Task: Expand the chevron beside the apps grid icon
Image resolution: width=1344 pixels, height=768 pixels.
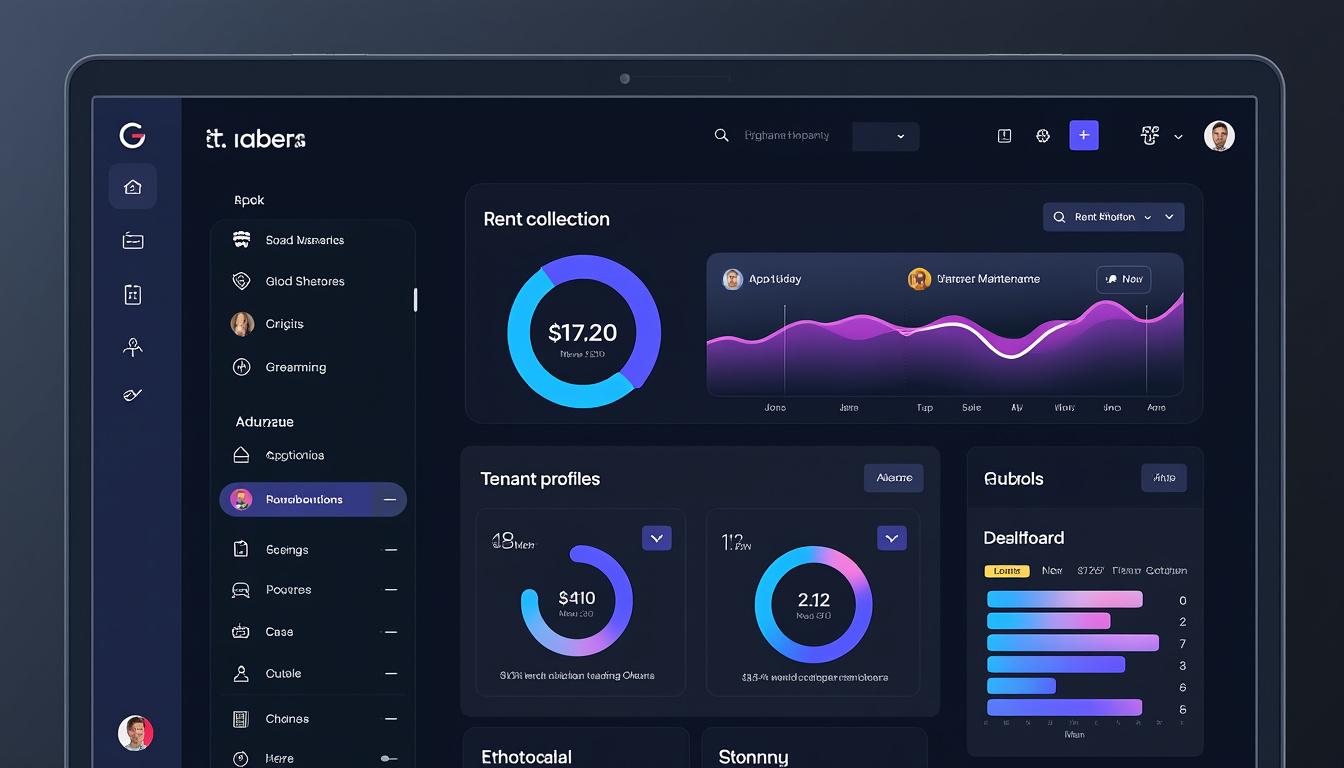Action: (x=1178, y=137)
